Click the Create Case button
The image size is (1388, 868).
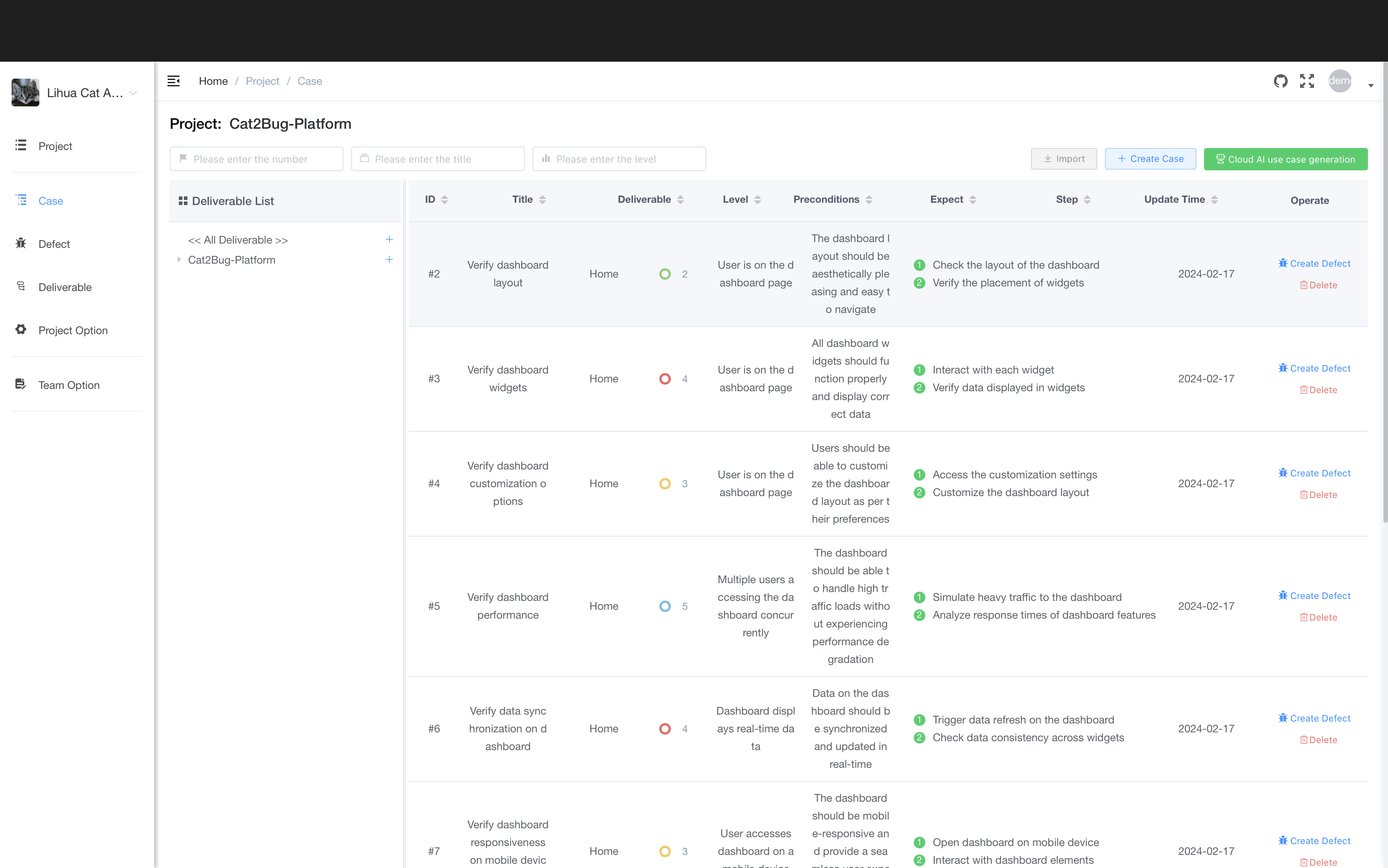coord(1150,159)
